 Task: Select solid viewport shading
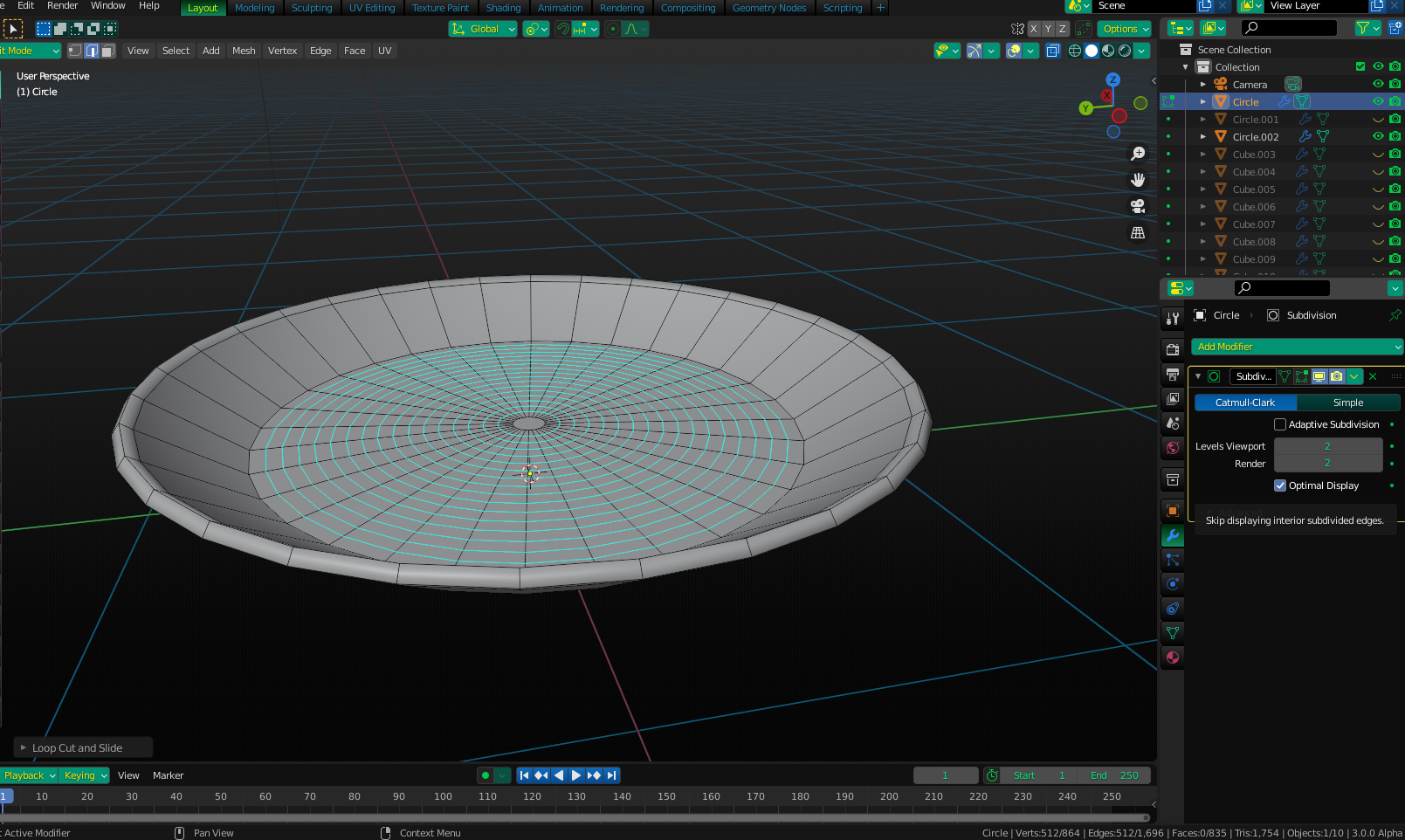click(x=1092, y=51)
